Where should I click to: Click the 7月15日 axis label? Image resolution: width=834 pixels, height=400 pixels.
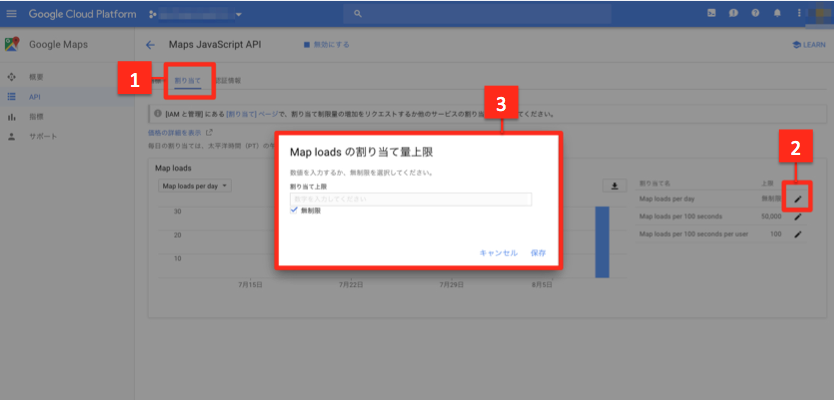(x=250, y=285)
